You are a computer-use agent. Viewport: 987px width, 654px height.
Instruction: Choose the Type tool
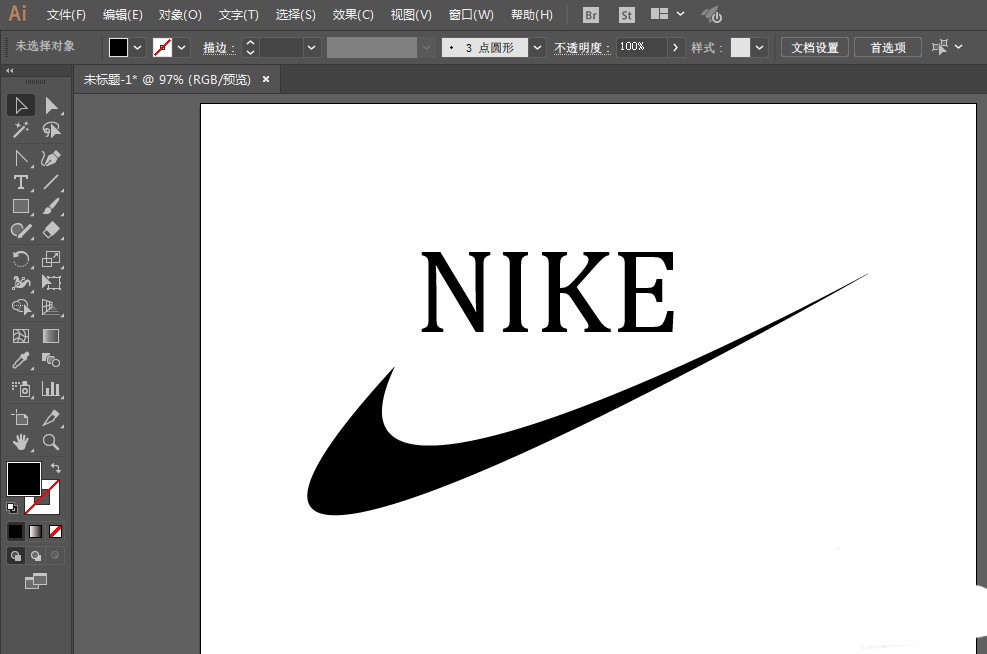(21, 183)
